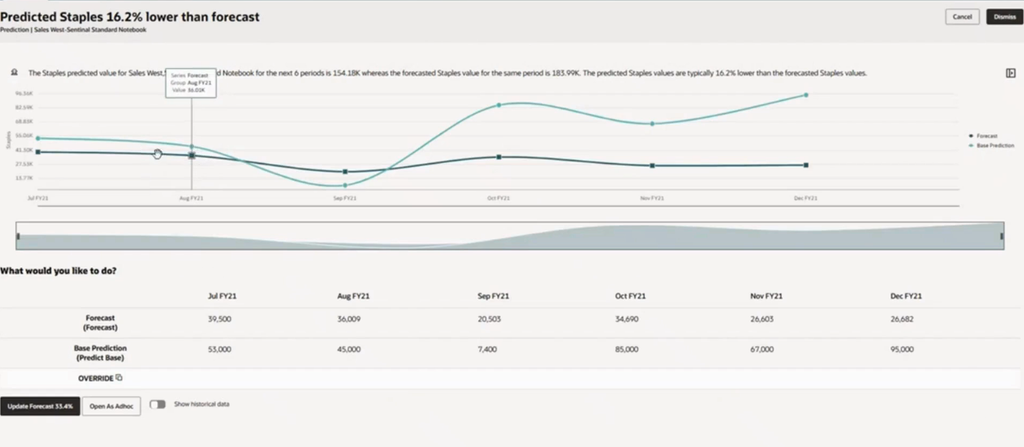The image size is (1024, 447).
Task: Click Forecast value 34,690
Action: click(627, 320)
